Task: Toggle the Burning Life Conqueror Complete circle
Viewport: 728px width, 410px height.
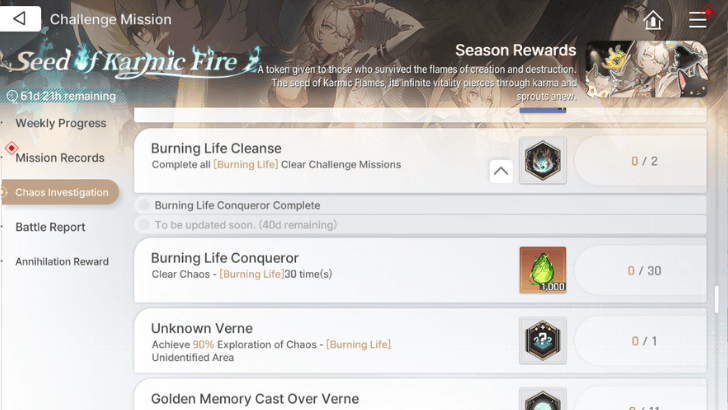Action: click(x=144, y=205)
